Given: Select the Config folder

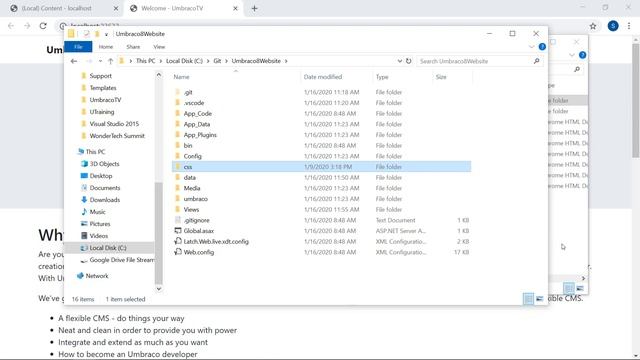Looking at the screenshot, I should pyautogui.click(x=192, y=156).
